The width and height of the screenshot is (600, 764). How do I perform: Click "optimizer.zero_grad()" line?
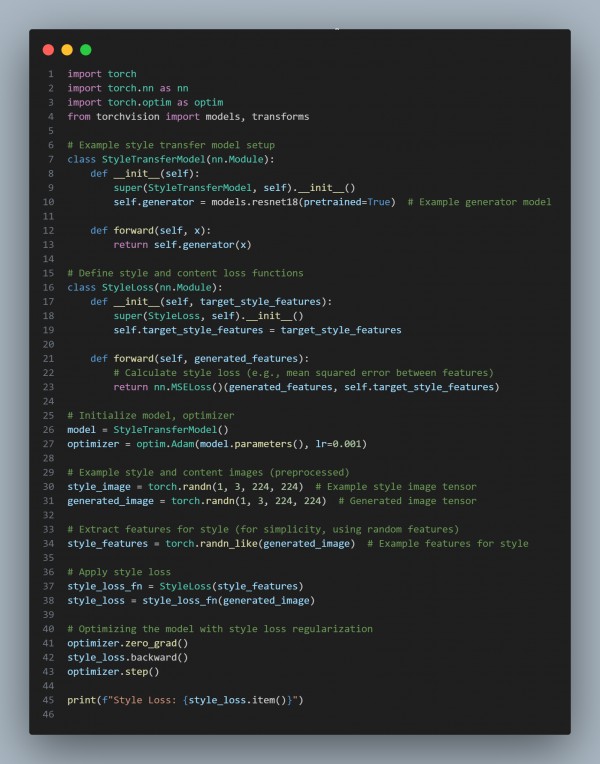point(128,643)
